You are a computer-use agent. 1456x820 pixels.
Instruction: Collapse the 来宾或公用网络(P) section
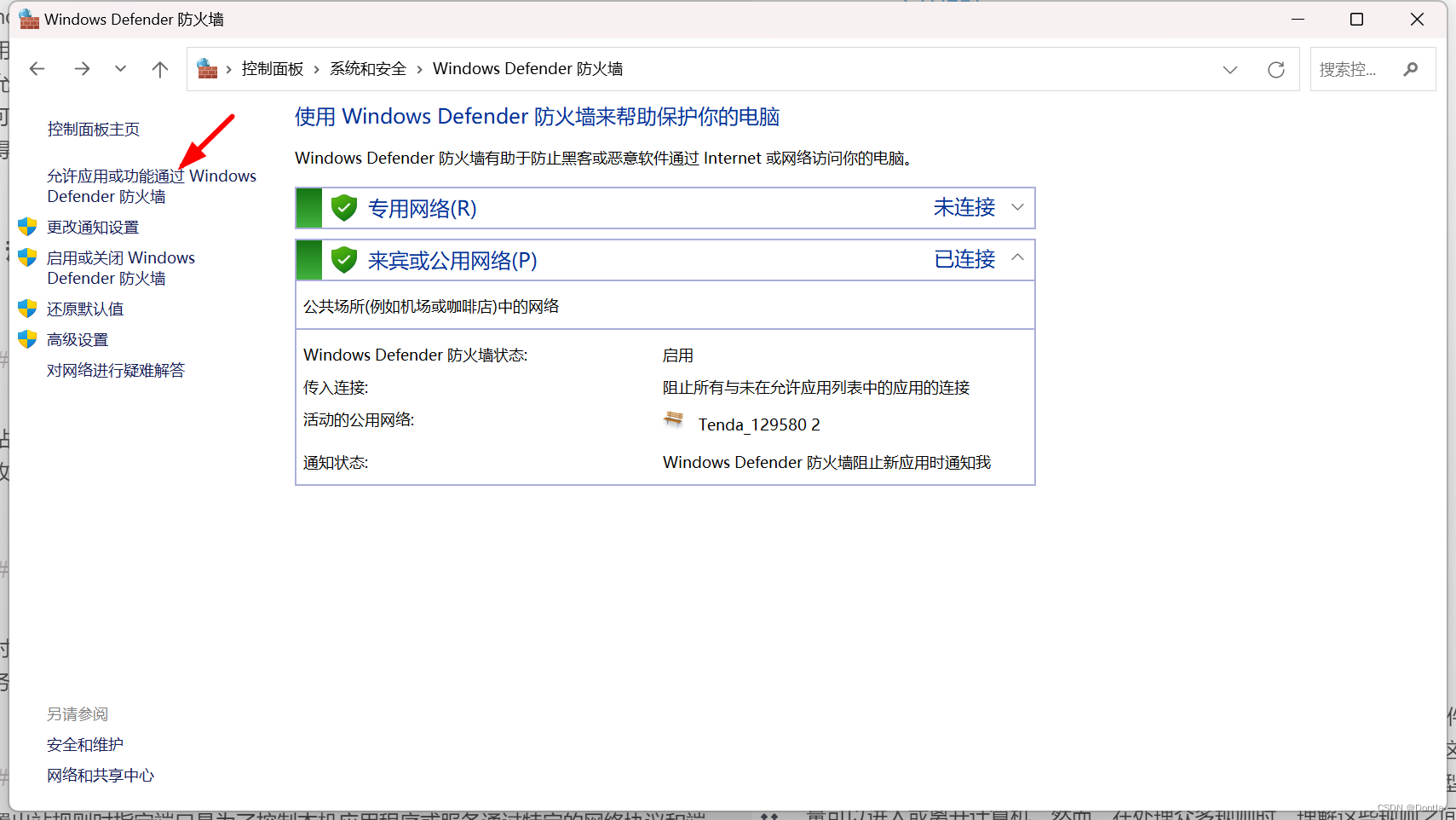(x=1017, y=257)
